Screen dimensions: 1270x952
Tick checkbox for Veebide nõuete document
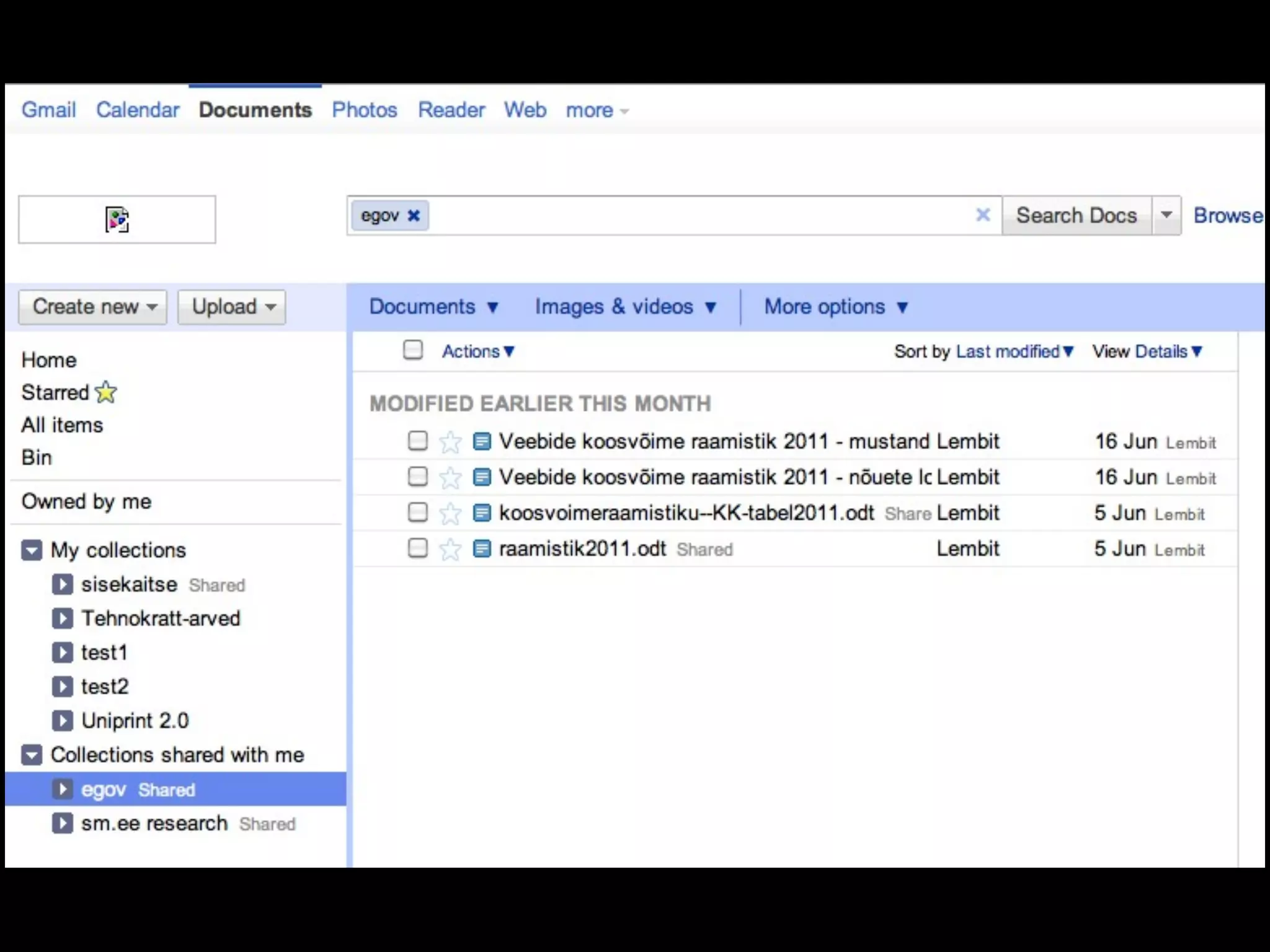click(418, 477)
